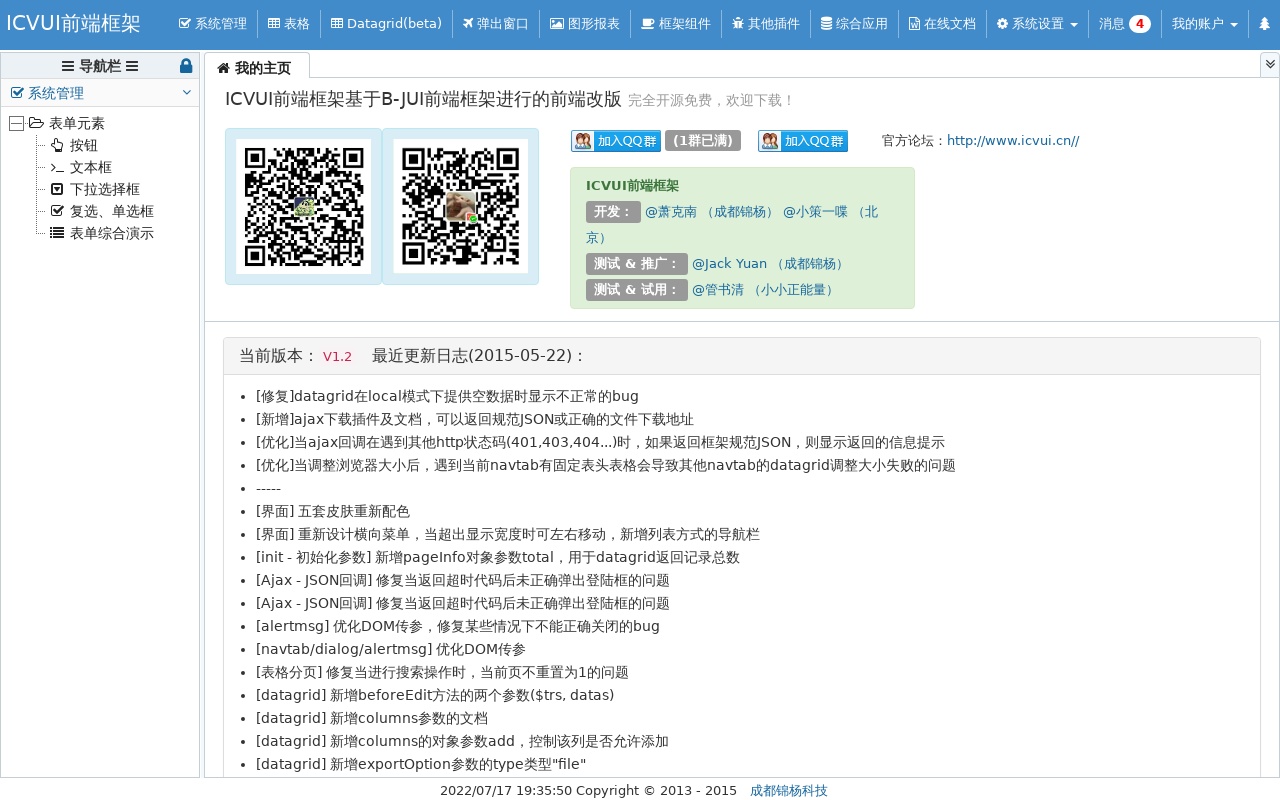The height and width of the screenshot is (800, 1280).
Task: Click the check-square icon beside 复选、单选框
Action: (x=57, y=211)
